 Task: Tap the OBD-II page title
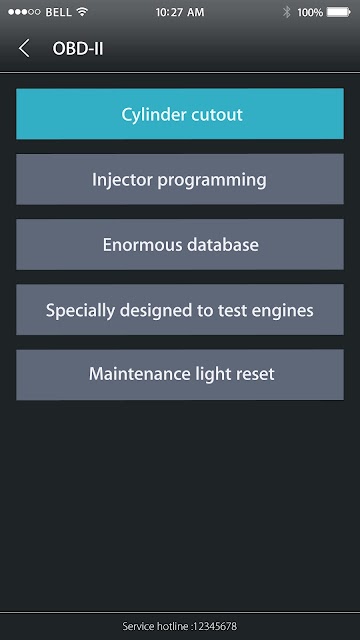click(78, 49)
